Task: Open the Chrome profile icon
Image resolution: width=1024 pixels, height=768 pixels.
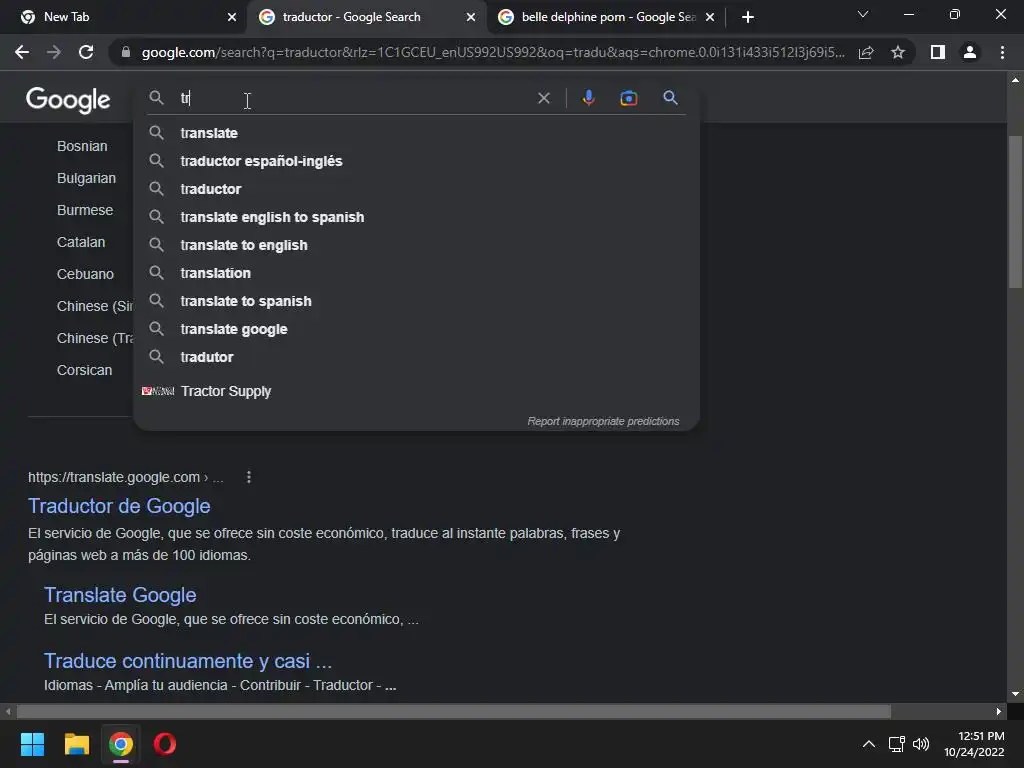Action: (x=970, y=52)
